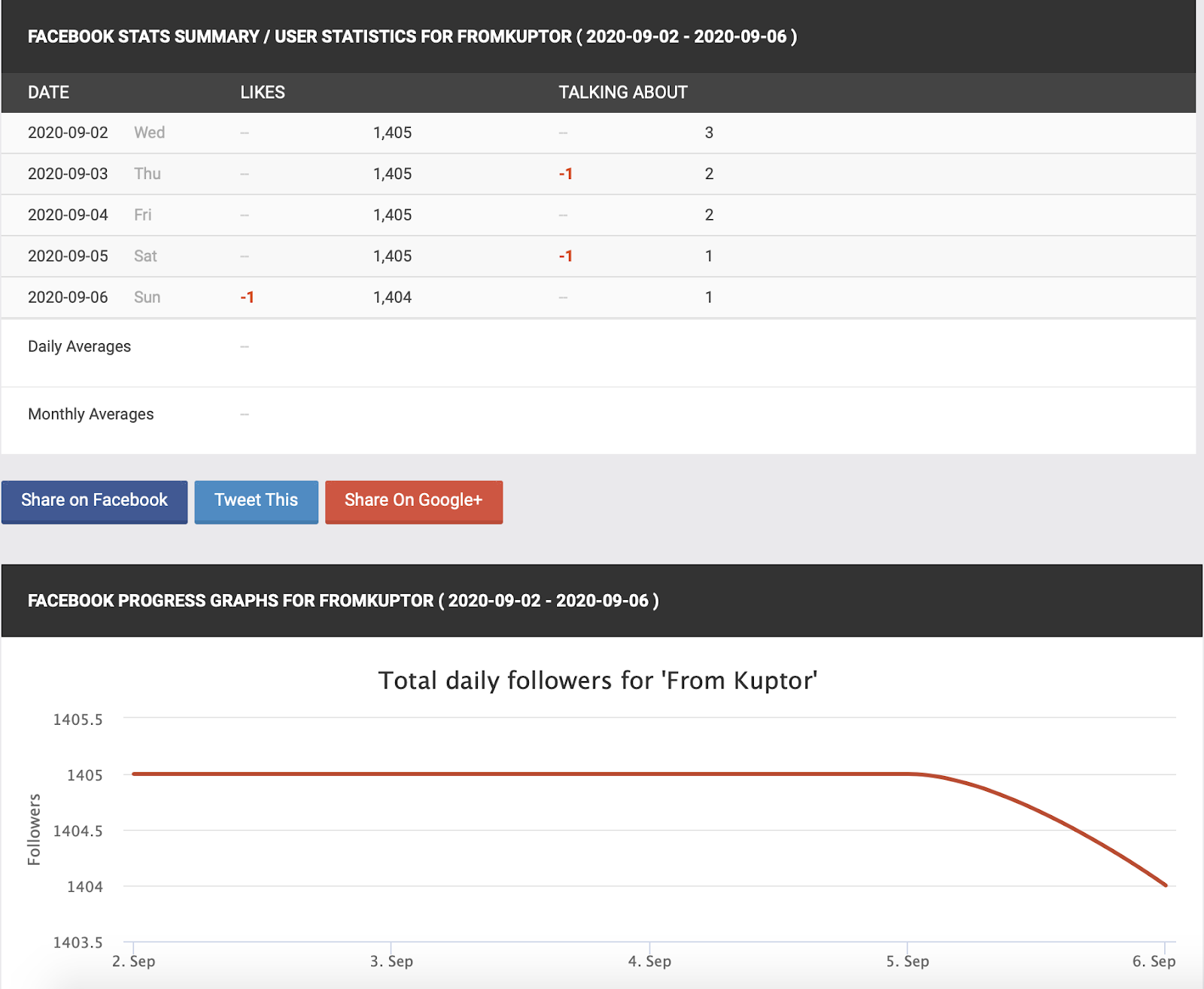Click the 1,405 likes value for 2020-09-05
The width and height of the screenshot is (1204, 989).
point(393,256)
